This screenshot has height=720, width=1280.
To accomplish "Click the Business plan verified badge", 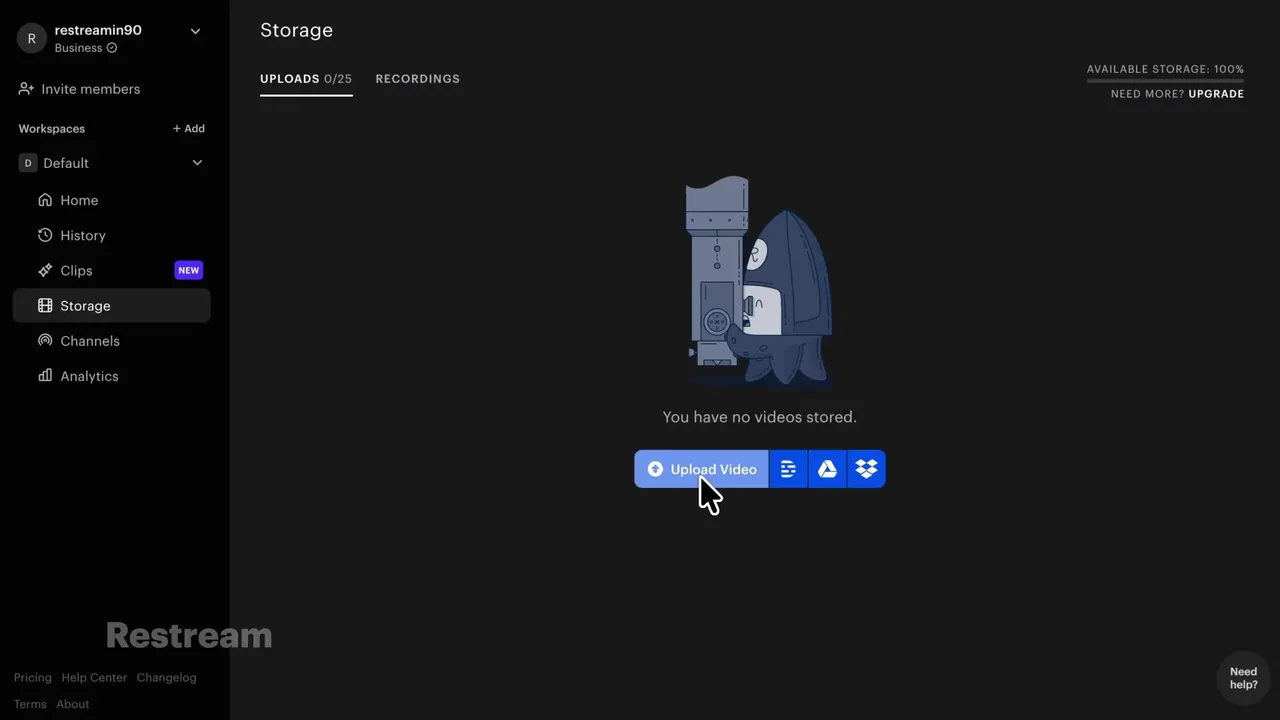I will pos(112,48).
